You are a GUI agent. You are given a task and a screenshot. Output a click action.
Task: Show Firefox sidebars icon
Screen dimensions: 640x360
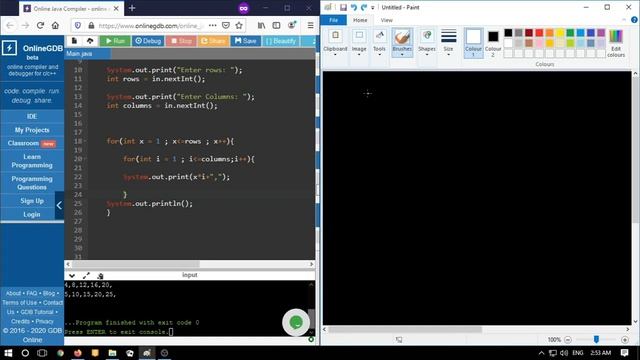coord(276,25)
